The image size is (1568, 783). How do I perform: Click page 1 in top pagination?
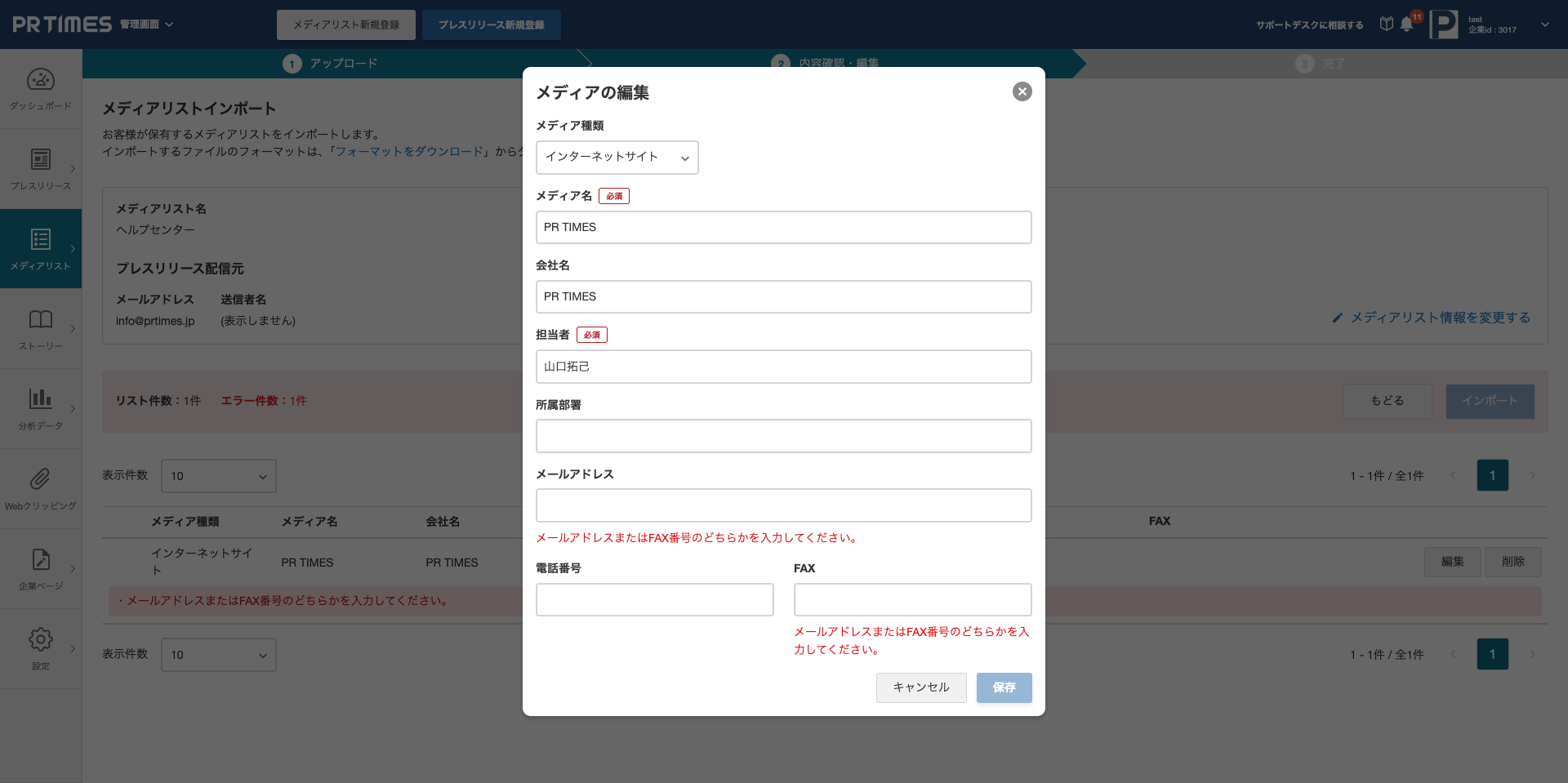1493,475
